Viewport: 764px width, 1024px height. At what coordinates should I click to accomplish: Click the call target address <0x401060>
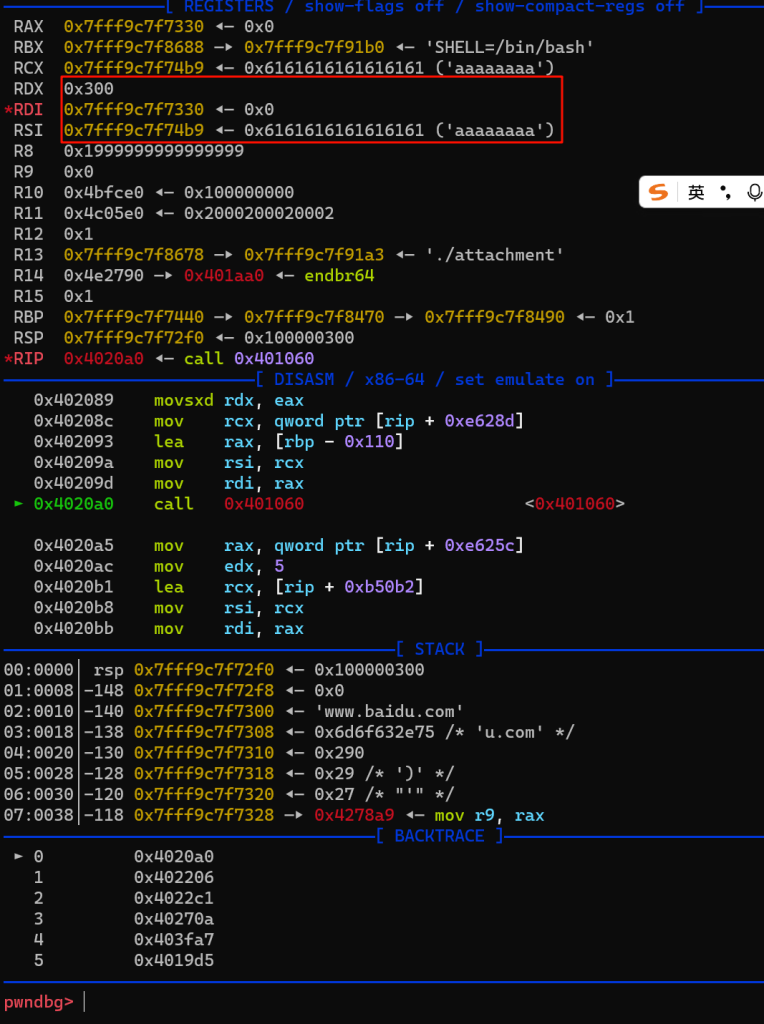coord(574,504)
